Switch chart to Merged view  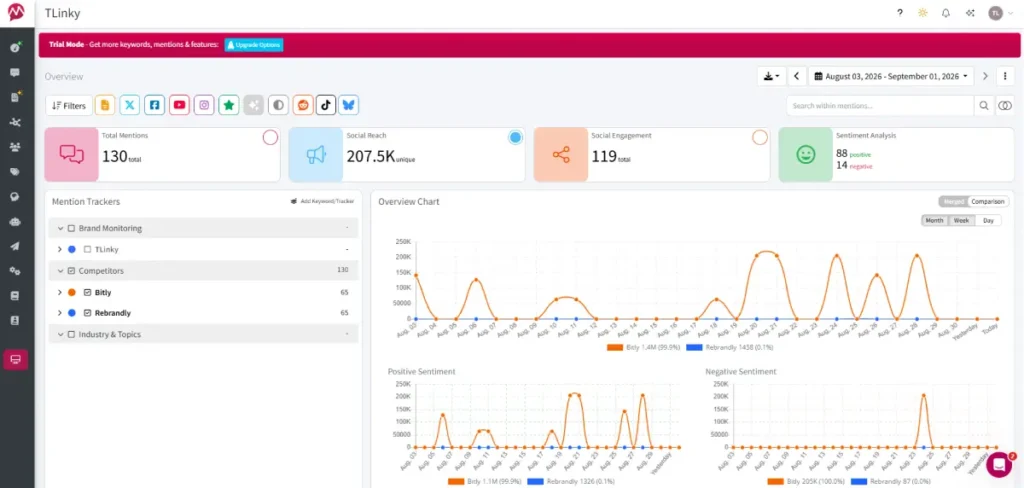click(x=953, y=202)
